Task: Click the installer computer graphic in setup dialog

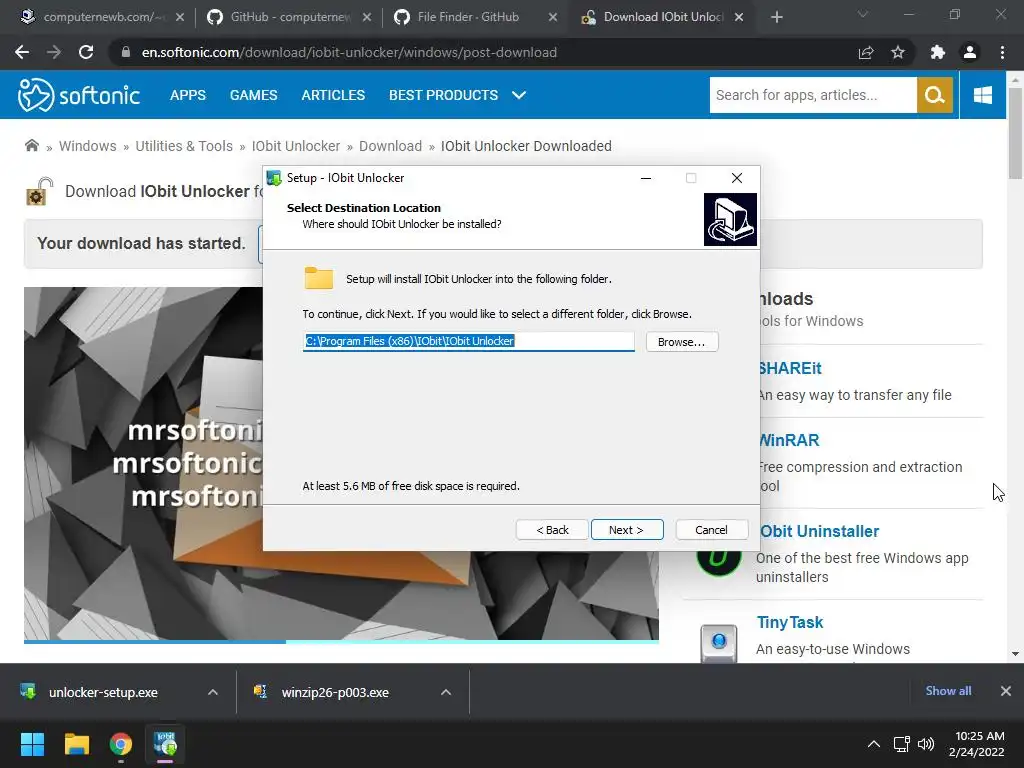Action: tap(730, 219)
